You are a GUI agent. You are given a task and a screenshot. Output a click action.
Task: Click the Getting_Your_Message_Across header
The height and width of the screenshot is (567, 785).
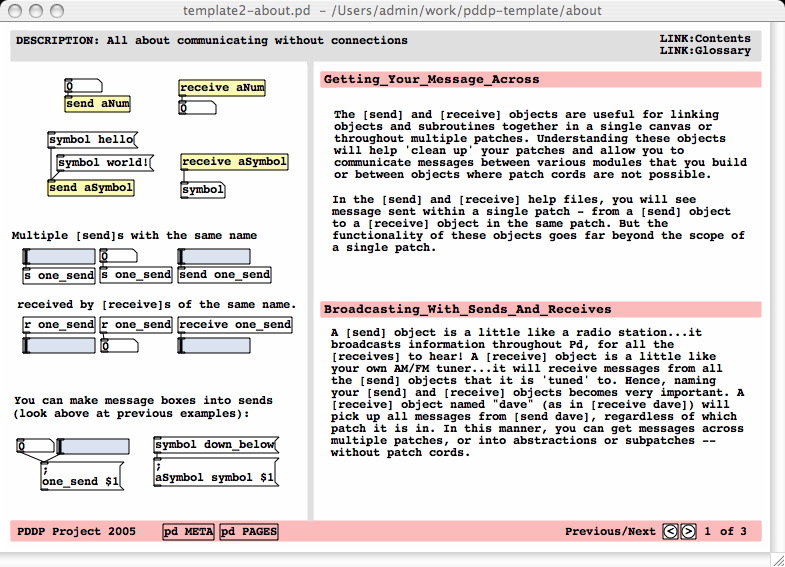click(541, 80)
